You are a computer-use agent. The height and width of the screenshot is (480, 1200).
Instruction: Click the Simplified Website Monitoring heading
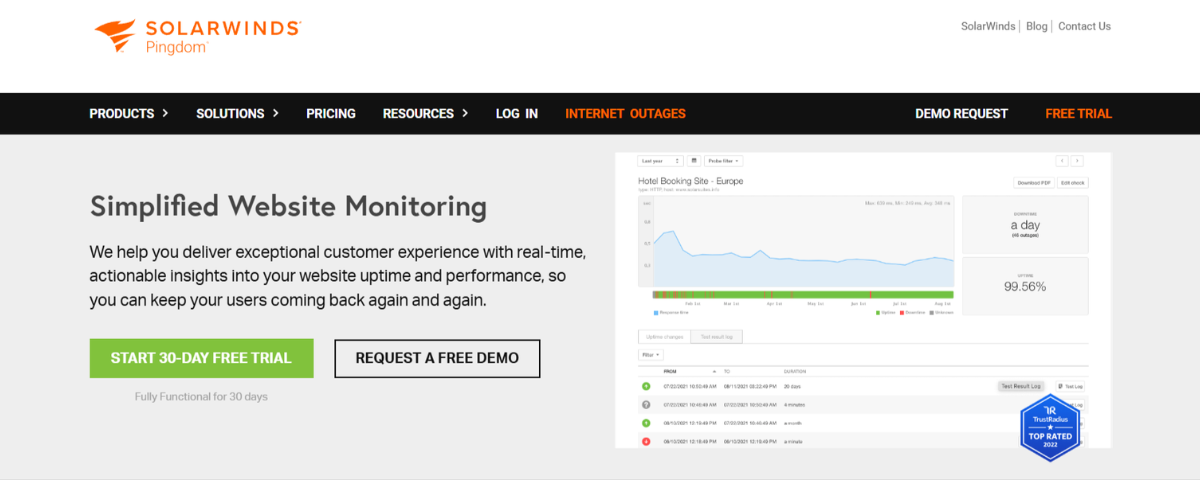pyautogui.click(x=288, y=207)
